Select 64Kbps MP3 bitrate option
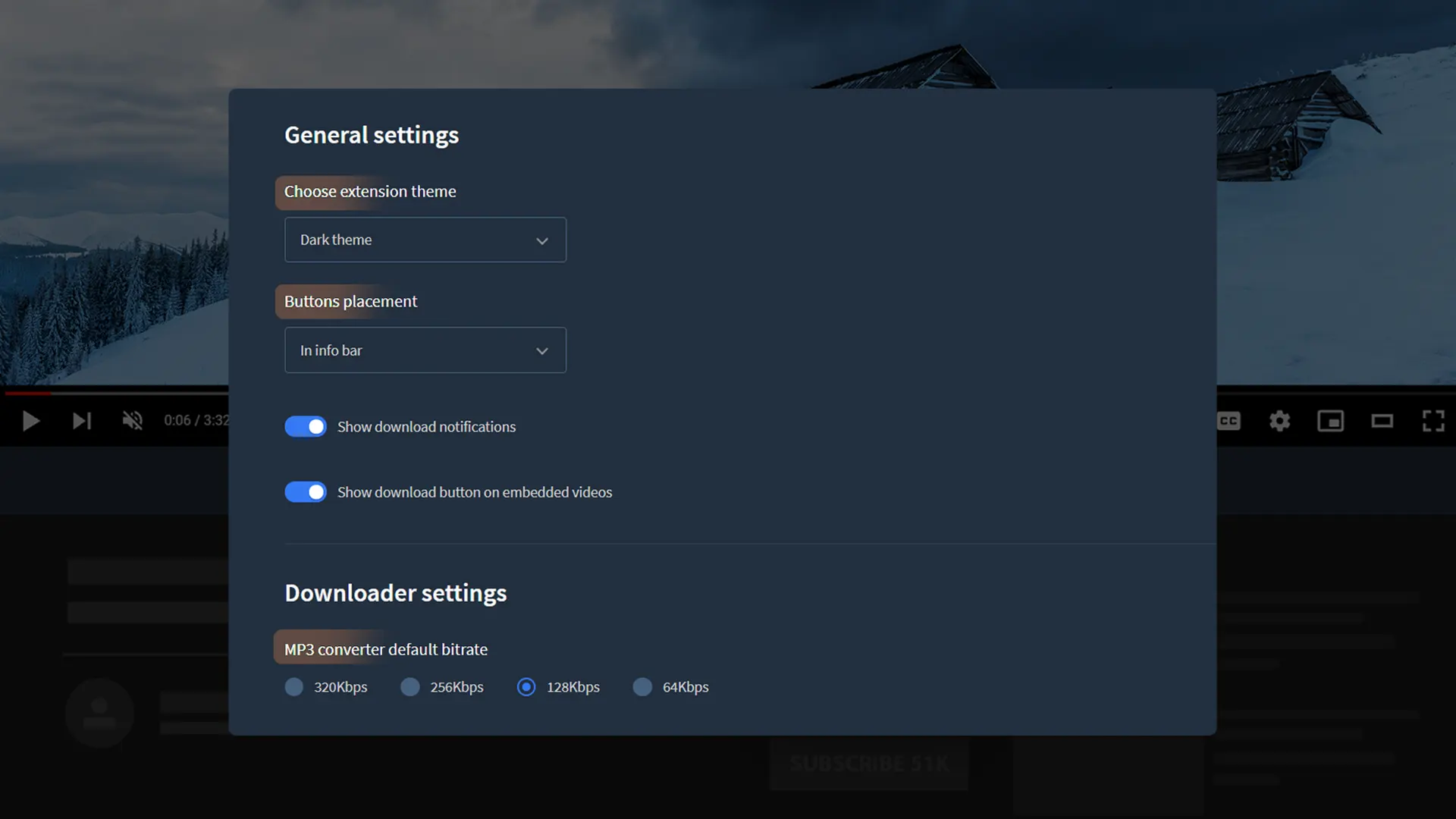 (x=642, y=687)
